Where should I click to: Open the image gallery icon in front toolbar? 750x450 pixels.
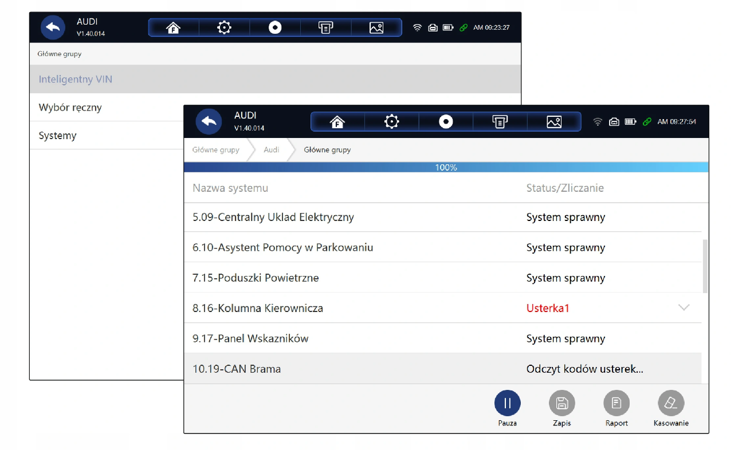click(554, 122)
